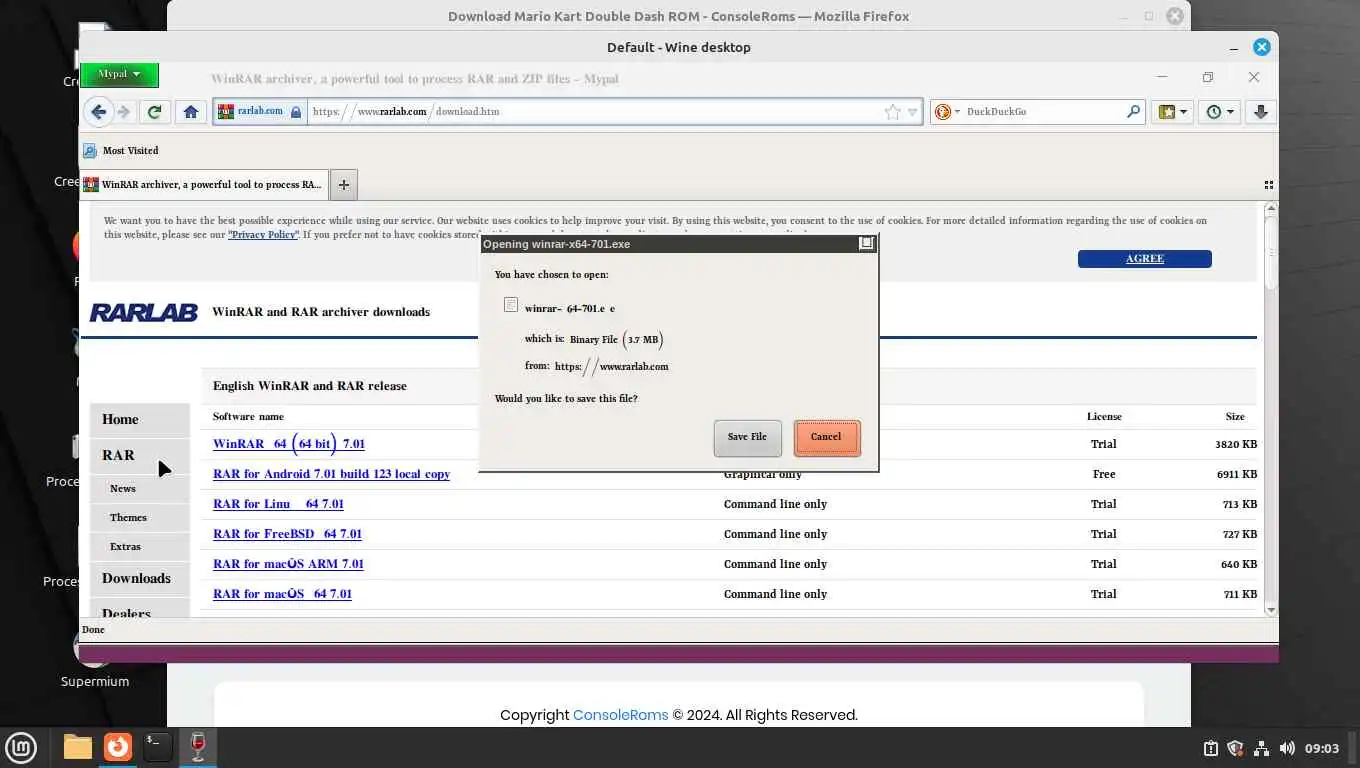This screenshot has width=1360, height=768.
Task: Open ConsoleRoms link in Firefox footer
Action: tap(620, 715)
